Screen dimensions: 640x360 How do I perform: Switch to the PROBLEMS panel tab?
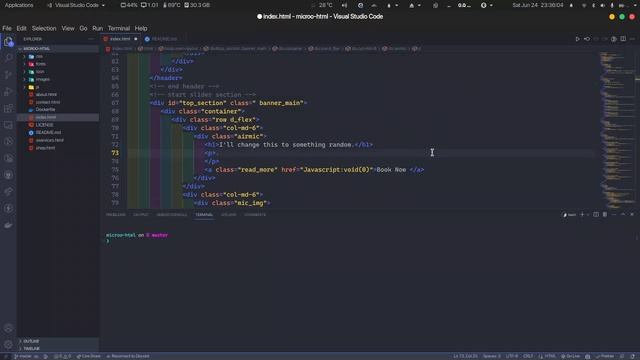point(116,215)
